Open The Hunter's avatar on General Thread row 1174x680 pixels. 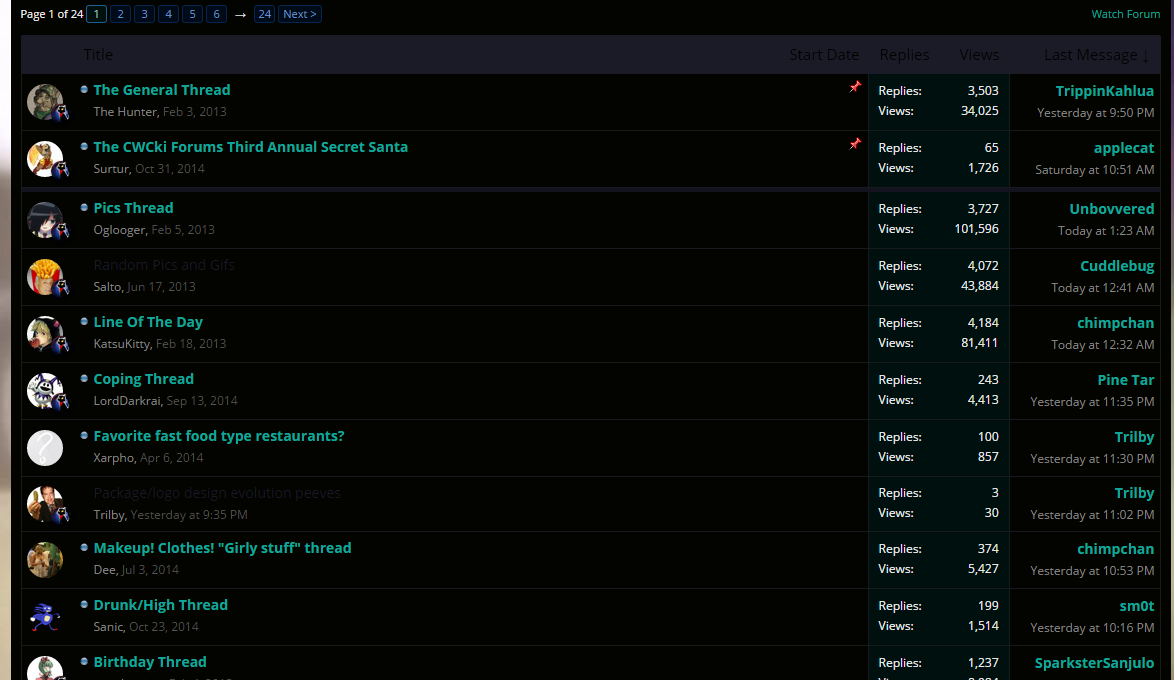(45, 102)
